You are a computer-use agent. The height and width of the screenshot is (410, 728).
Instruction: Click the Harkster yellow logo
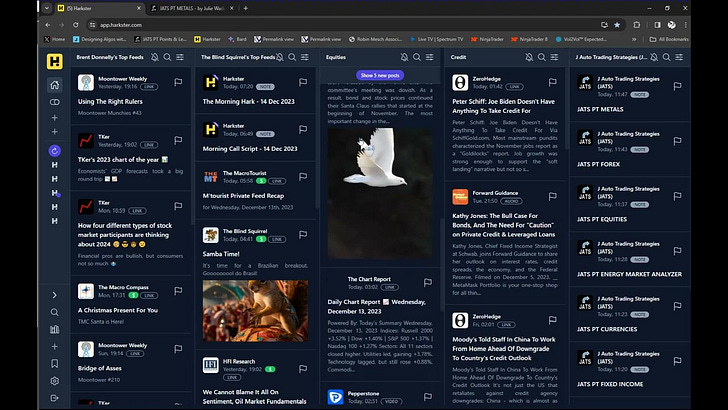(x=54, y=61)
